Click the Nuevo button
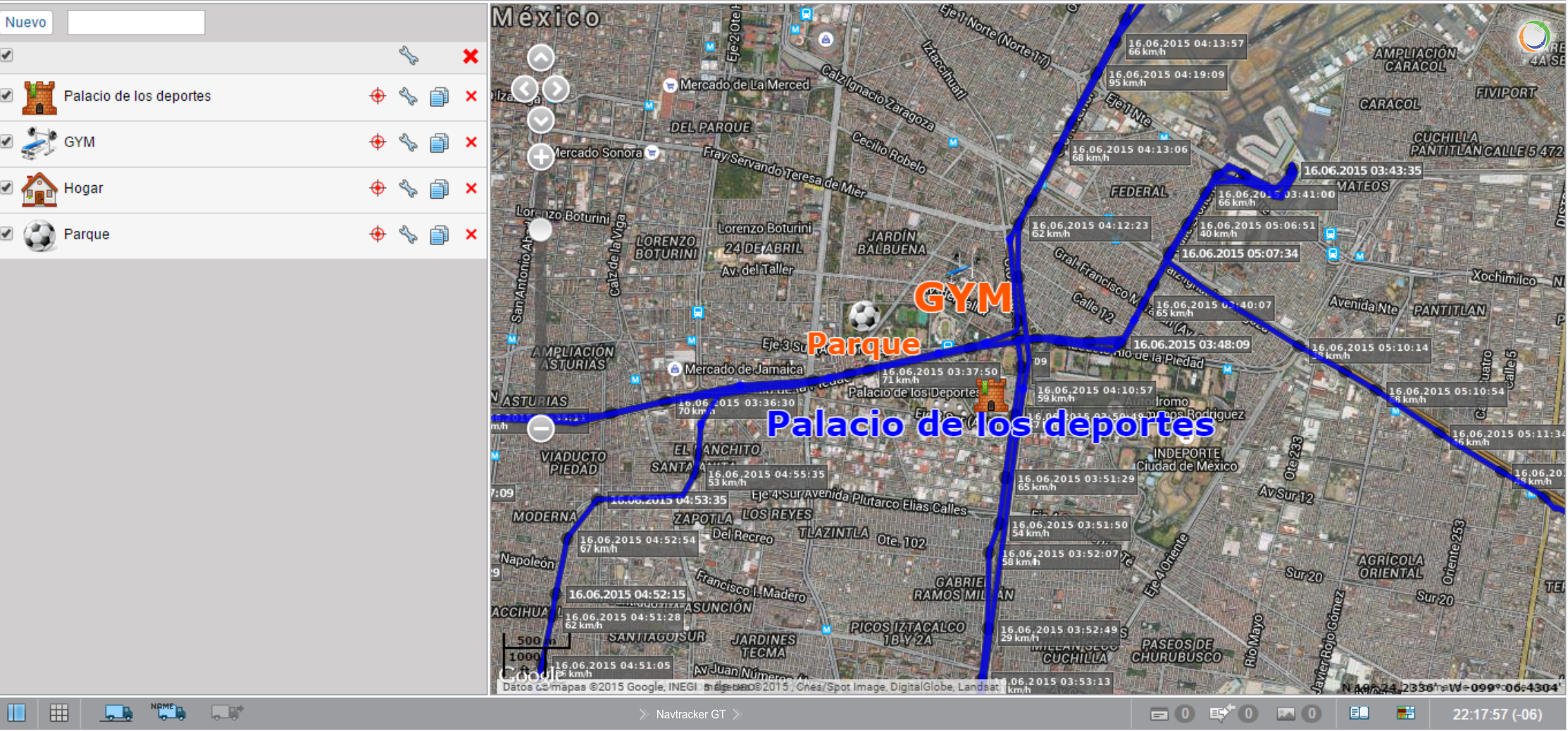The width and height of the screenshot is (1568, 731). [26, 23]
